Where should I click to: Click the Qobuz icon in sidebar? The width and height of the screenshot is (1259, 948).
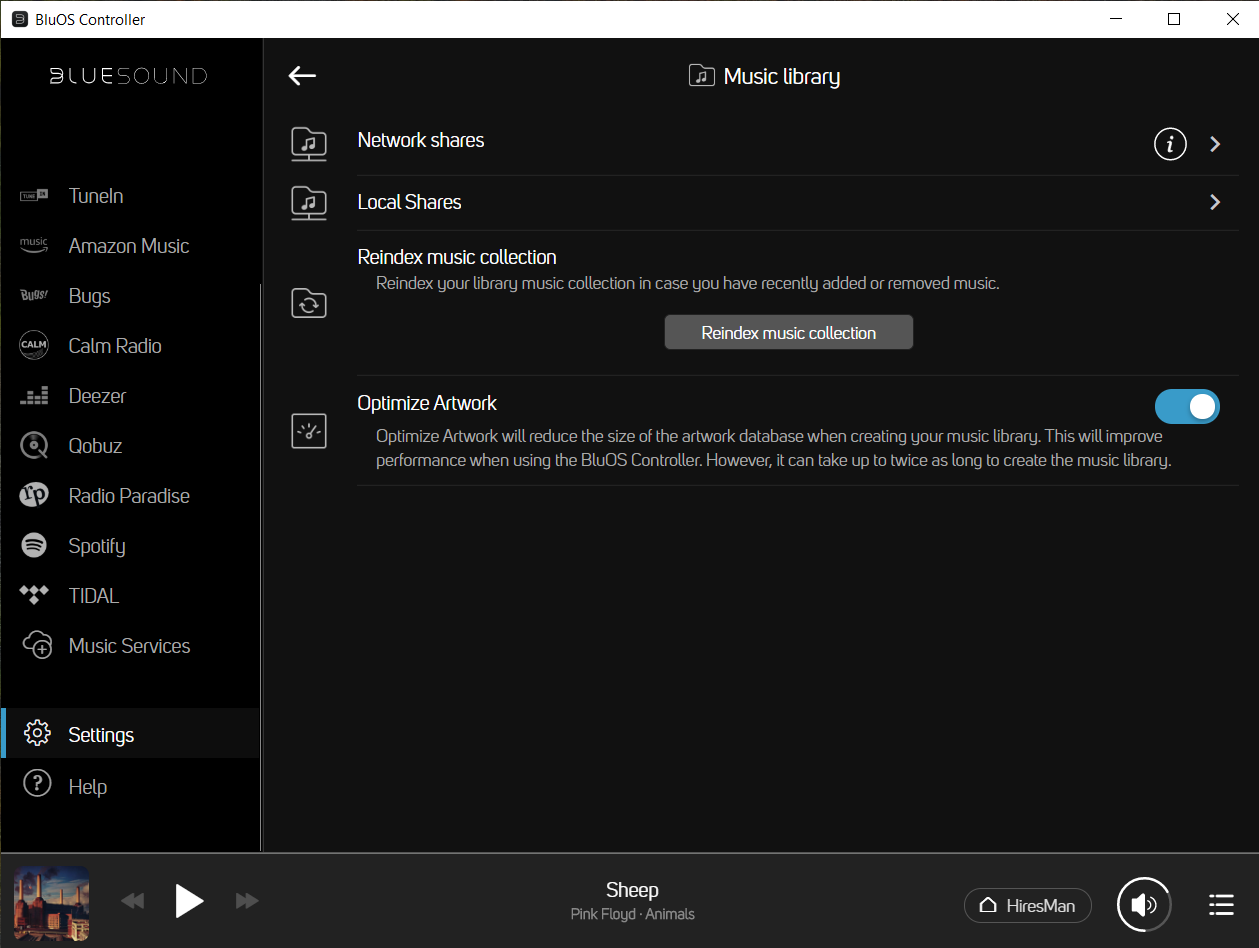pos(35,446)
